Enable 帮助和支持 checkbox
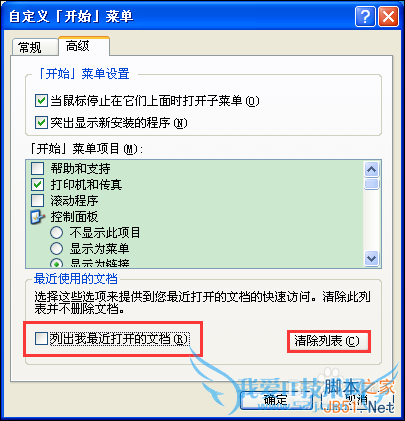The height and width of the screenshot is (421, 405). point(37,168)
